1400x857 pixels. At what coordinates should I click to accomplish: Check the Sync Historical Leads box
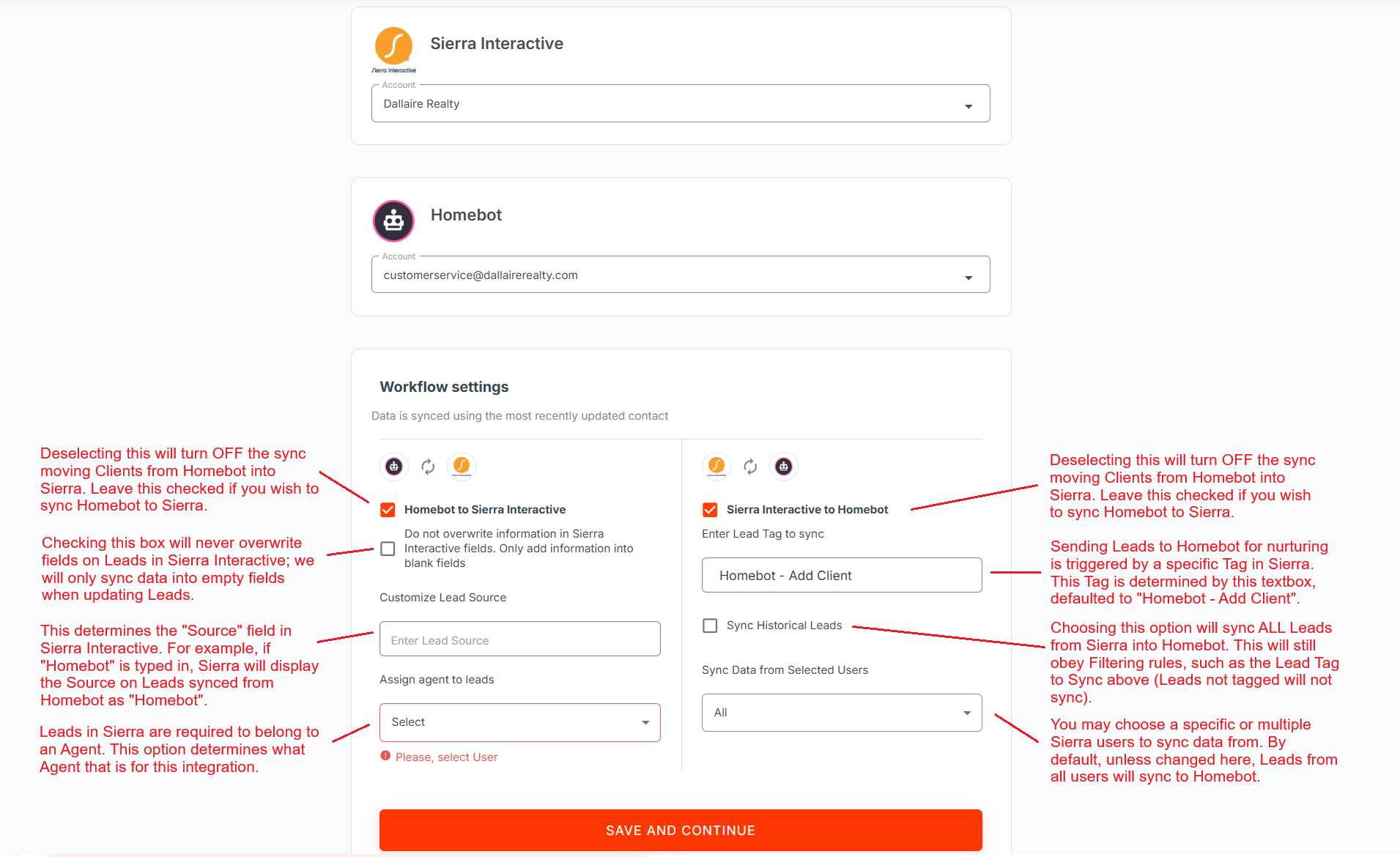pos(710,626)
